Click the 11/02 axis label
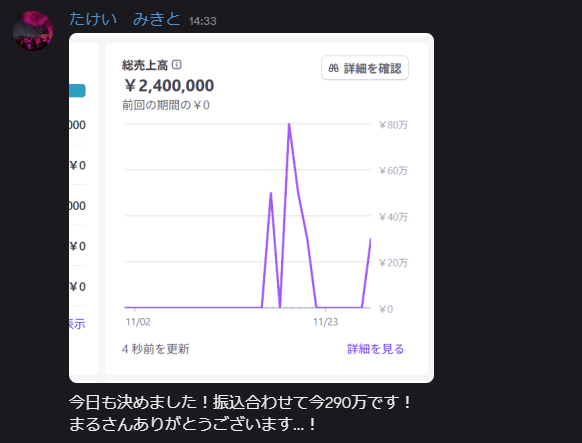 click(x=138, y=322)
